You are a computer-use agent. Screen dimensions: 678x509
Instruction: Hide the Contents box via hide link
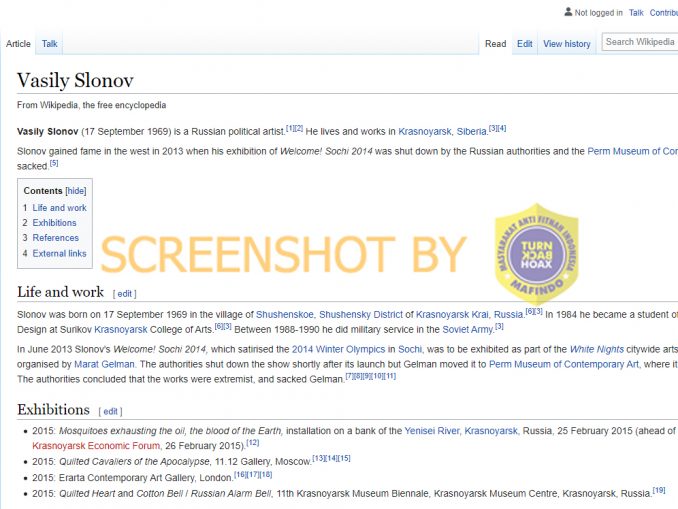coord(76,191)
